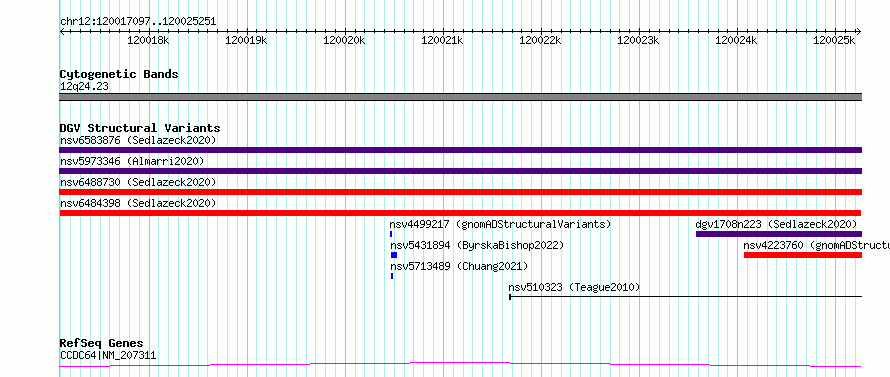Viewport: 890px width, 377px height.
Task: Click the small blue nsv4499217 variant marker
Action: 391,234
